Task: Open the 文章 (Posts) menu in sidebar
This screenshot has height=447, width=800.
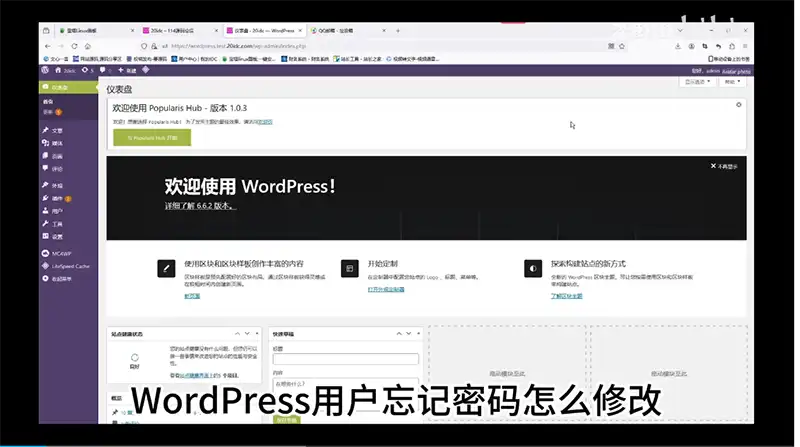Action: point(57,131)
